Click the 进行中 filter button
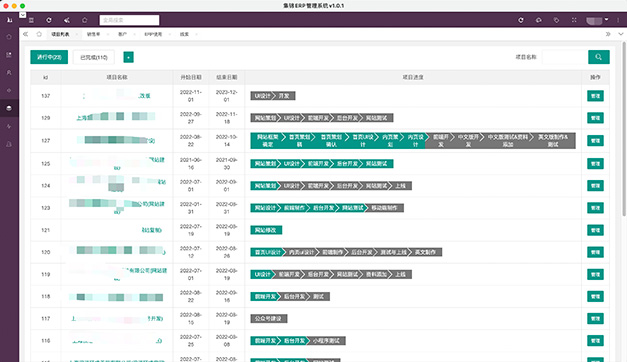The image size is (627, 362). pyautogui.click(x=49, y=57)
